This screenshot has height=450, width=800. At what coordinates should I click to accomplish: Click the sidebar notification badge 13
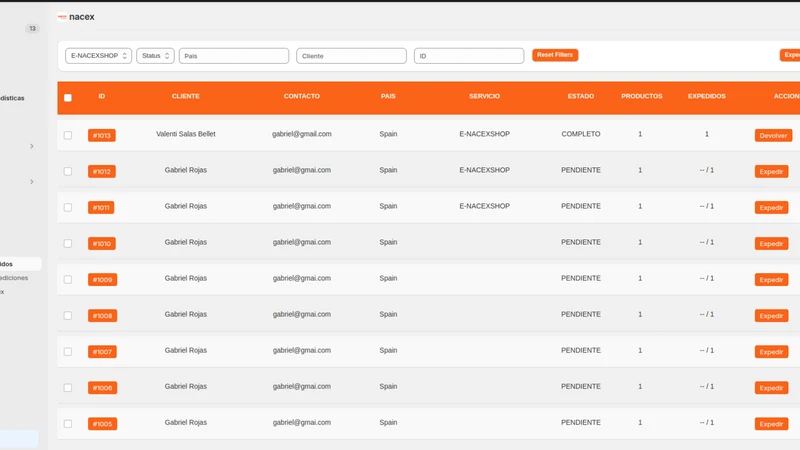click(33, 29)
